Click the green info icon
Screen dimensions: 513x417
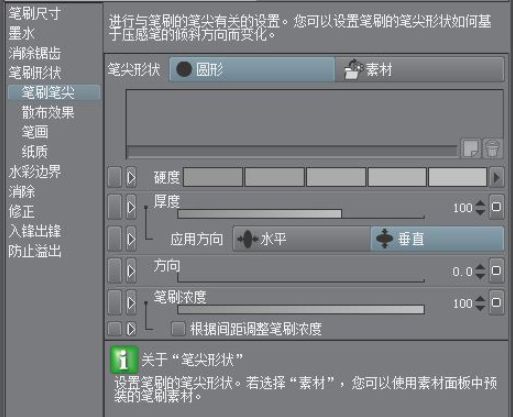coord(124,360)
